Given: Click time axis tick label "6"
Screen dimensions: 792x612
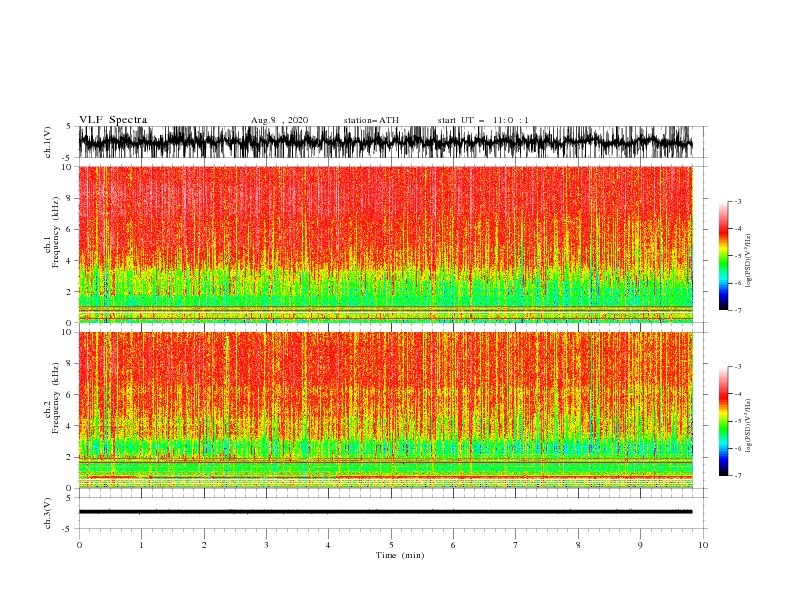Looking at the screenshot, I should [x=453, y=545].
